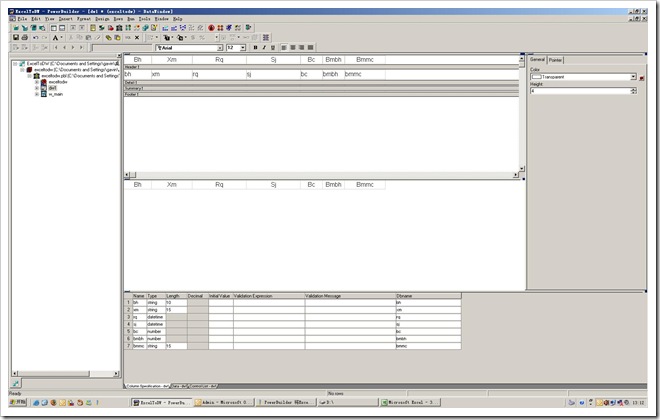
Task: Open the font size dropdown
Action: pyautogui.click(x=241, y=47)
